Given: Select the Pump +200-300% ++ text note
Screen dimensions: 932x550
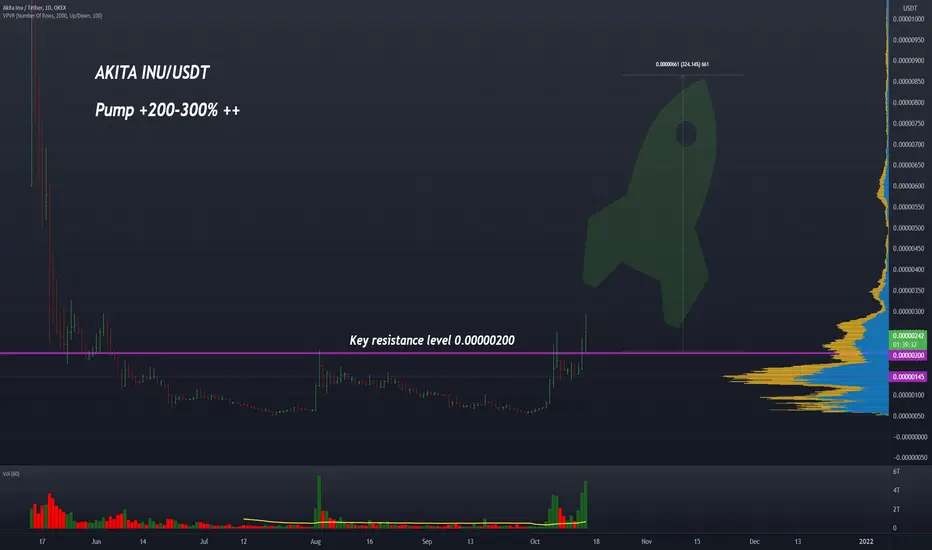Looking at the screenshot, I should coord(168,110).
